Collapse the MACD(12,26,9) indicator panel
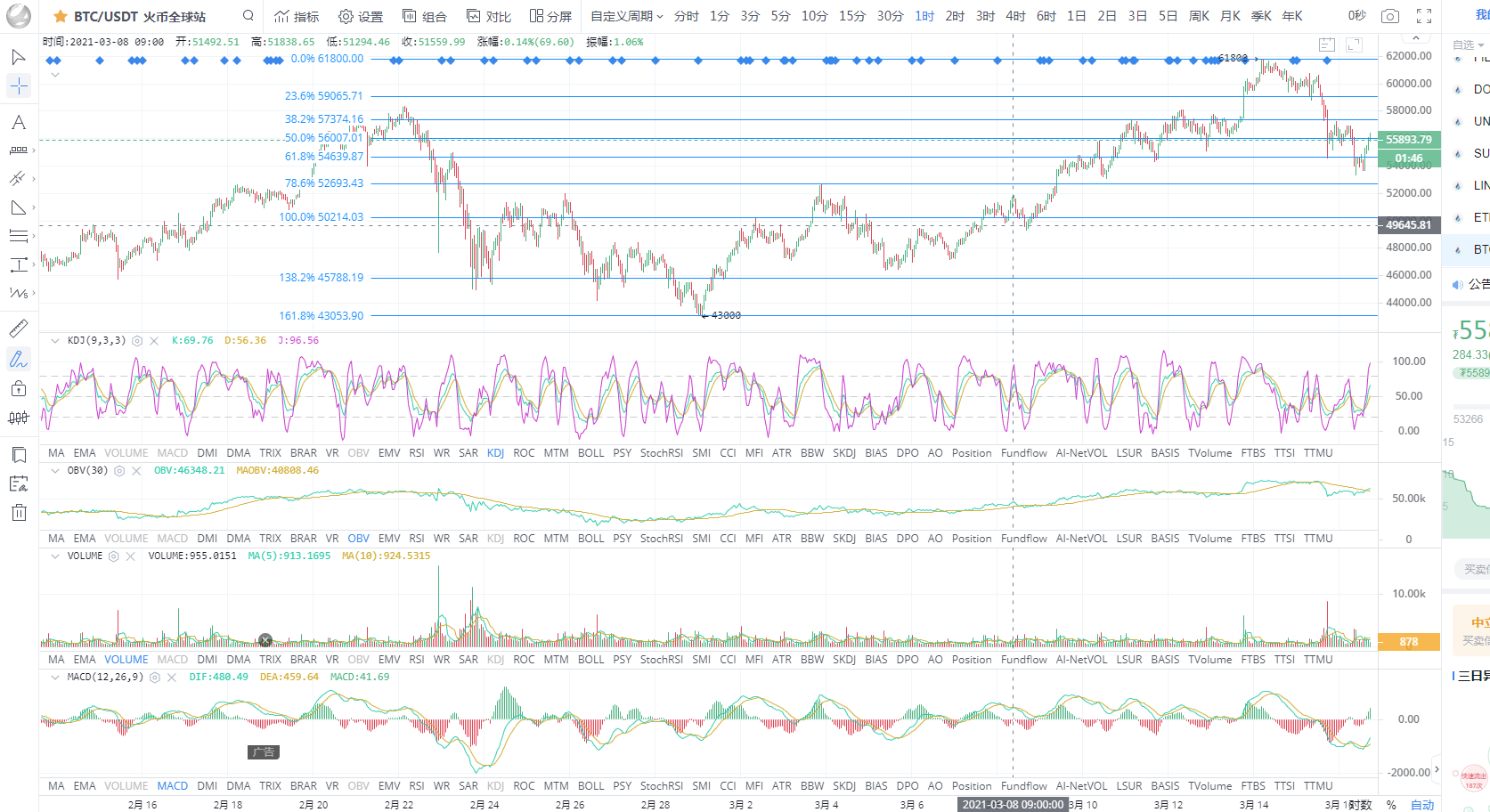 (x=55, y=678)
